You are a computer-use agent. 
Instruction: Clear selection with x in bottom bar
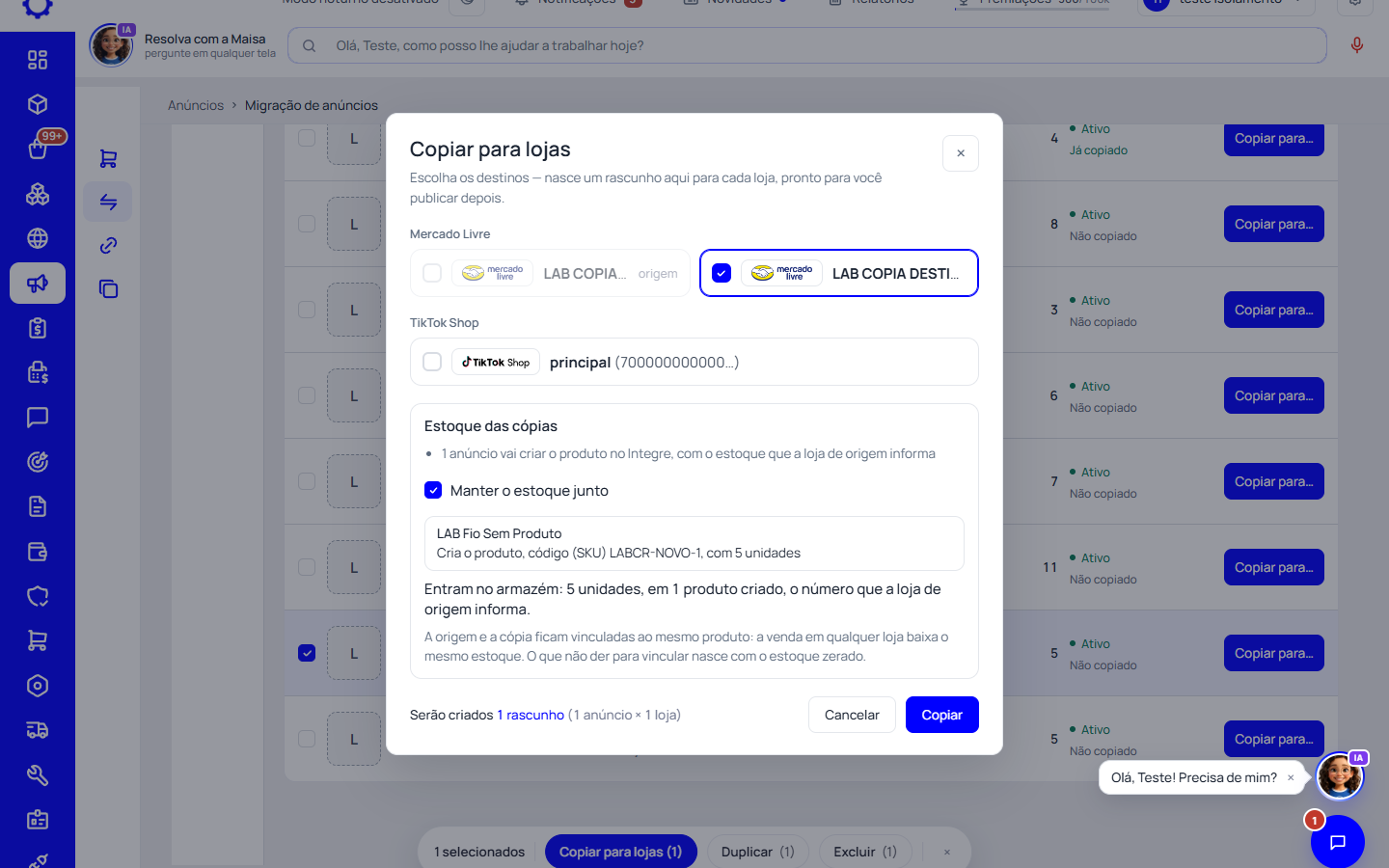coord(946,852)
